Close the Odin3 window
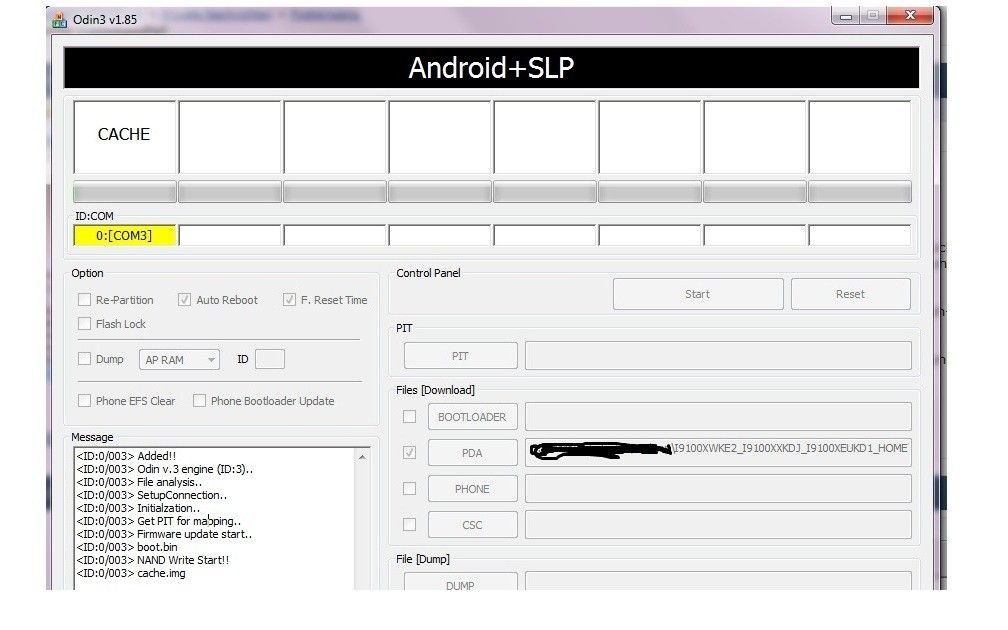 click(x=910, y=15)
